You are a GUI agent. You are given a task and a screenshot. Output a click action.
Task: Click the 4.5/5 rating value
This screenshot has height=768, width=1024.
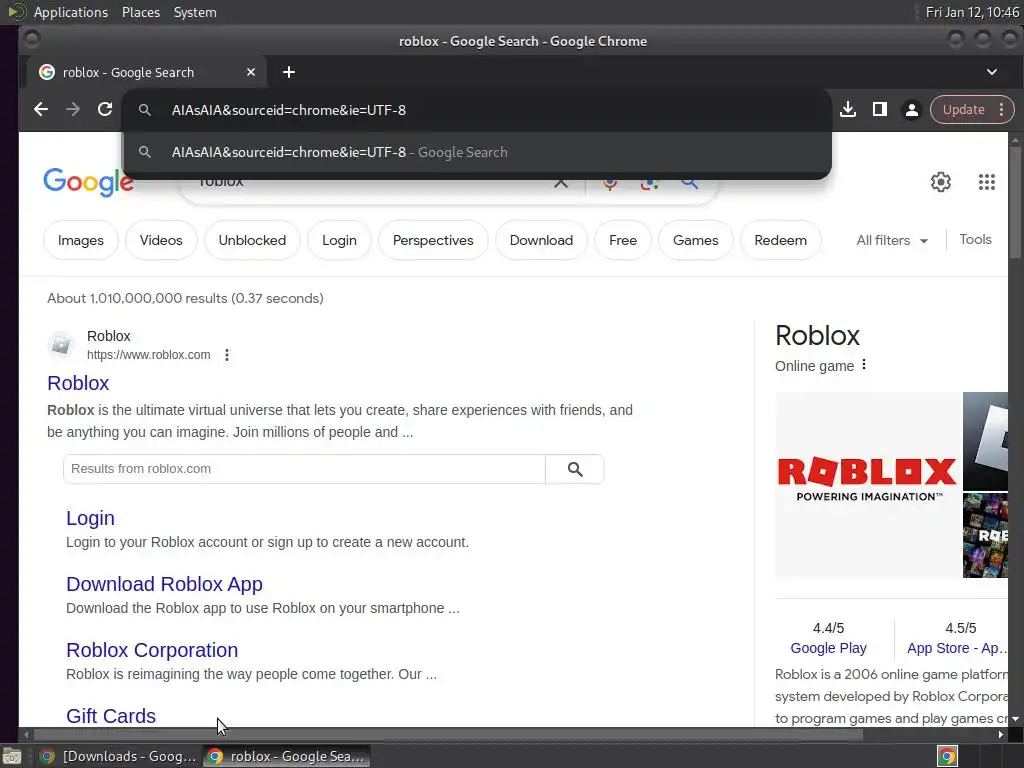(x=961, y=628)
